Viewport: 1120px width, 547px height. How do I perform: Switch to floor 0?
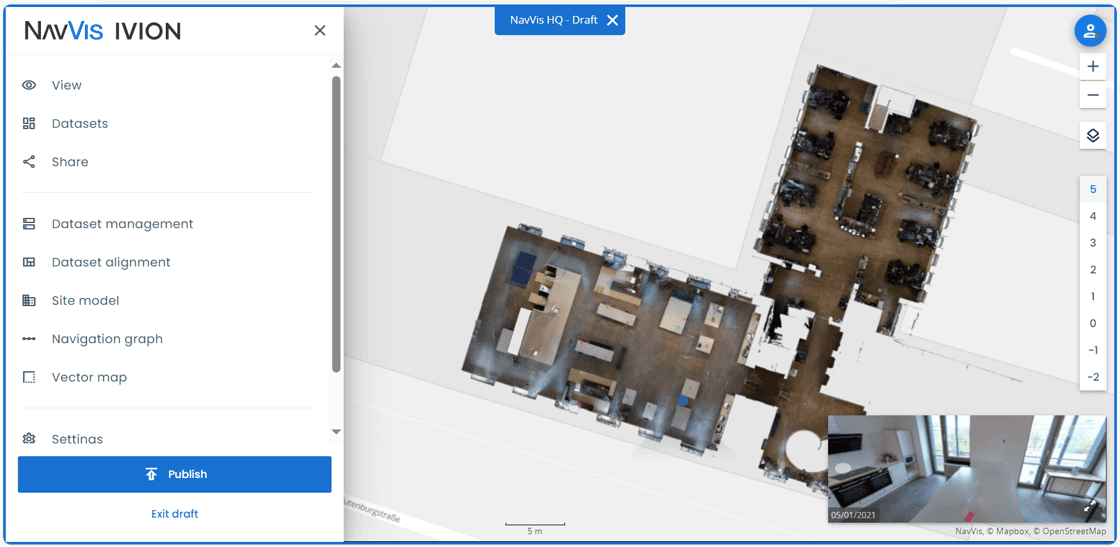[x=1093, y=323]
